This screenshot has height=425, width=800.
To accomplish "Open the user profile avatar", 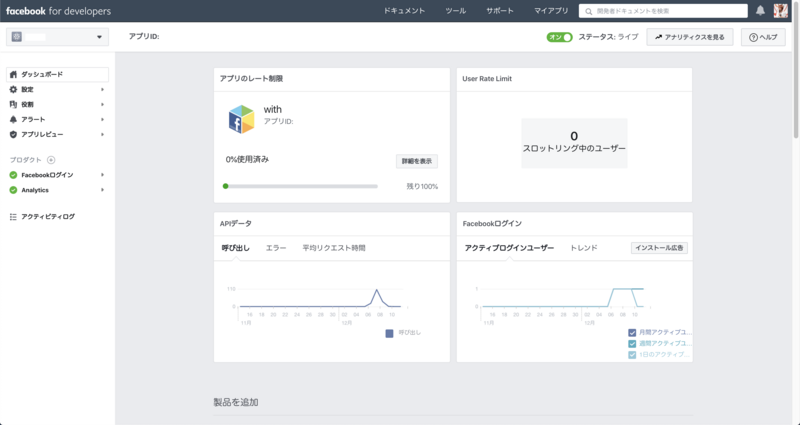I will click(x=781, y=11).
